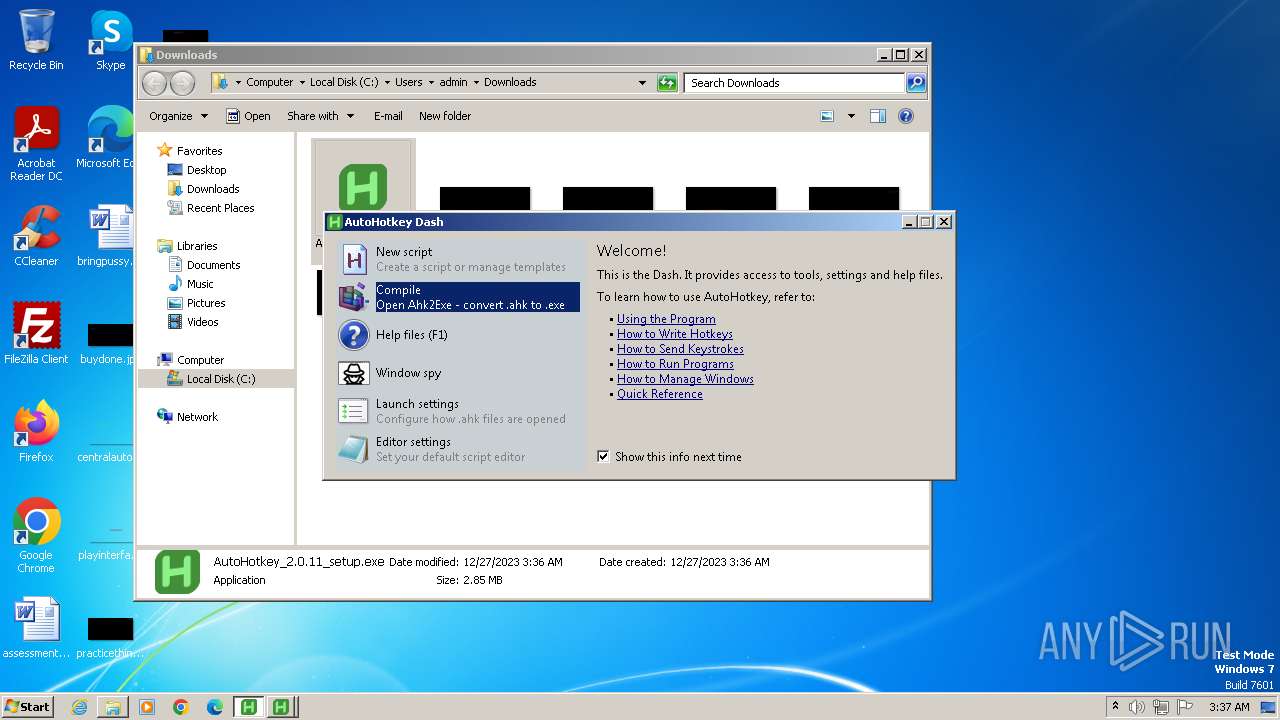Select Recent Places in navigation pane

tap(220, 208)
